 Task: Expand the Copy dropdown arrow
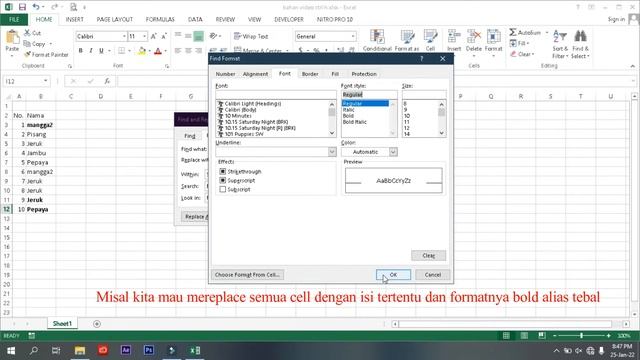51,44
